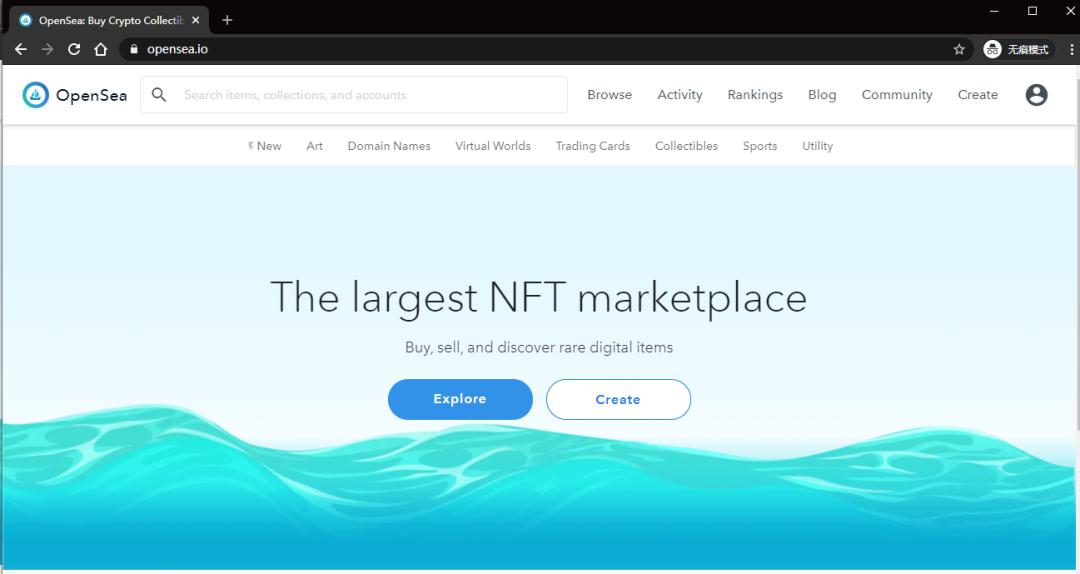Focus the search items input field
The image size is (1080, 574).
pos(353,94)
